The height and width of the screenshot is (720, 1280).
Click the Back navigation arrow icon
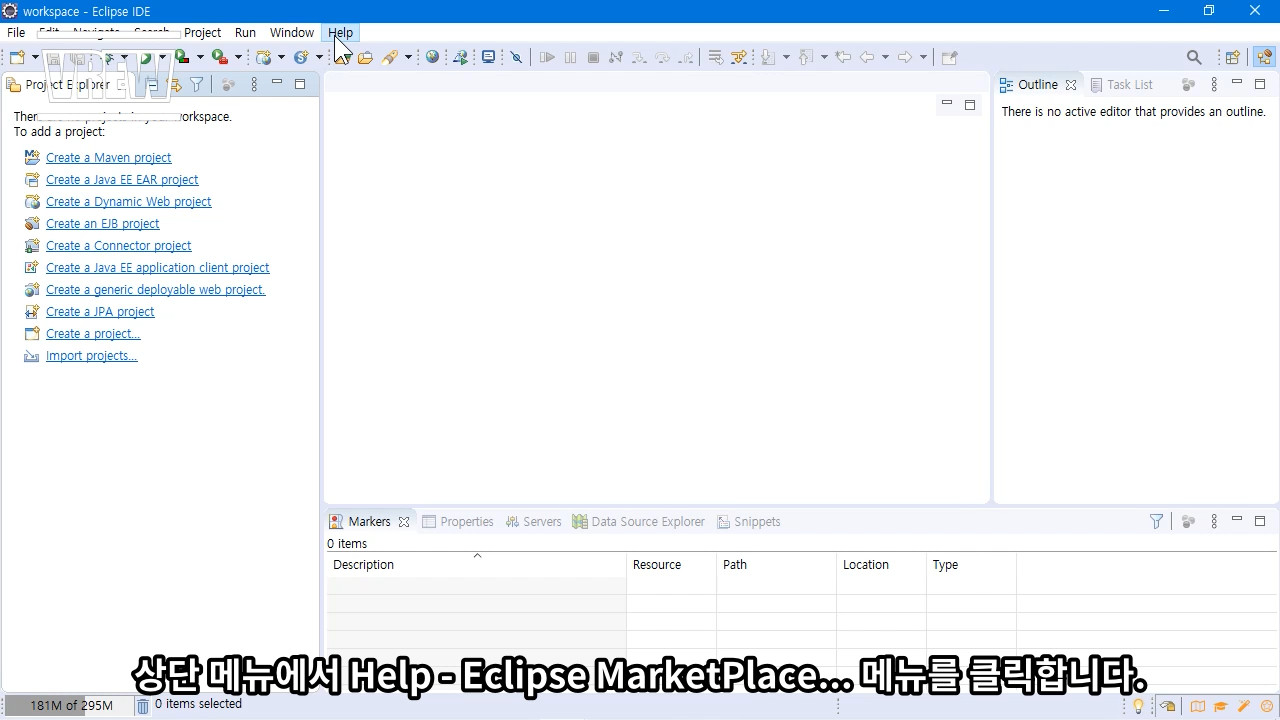867,57
